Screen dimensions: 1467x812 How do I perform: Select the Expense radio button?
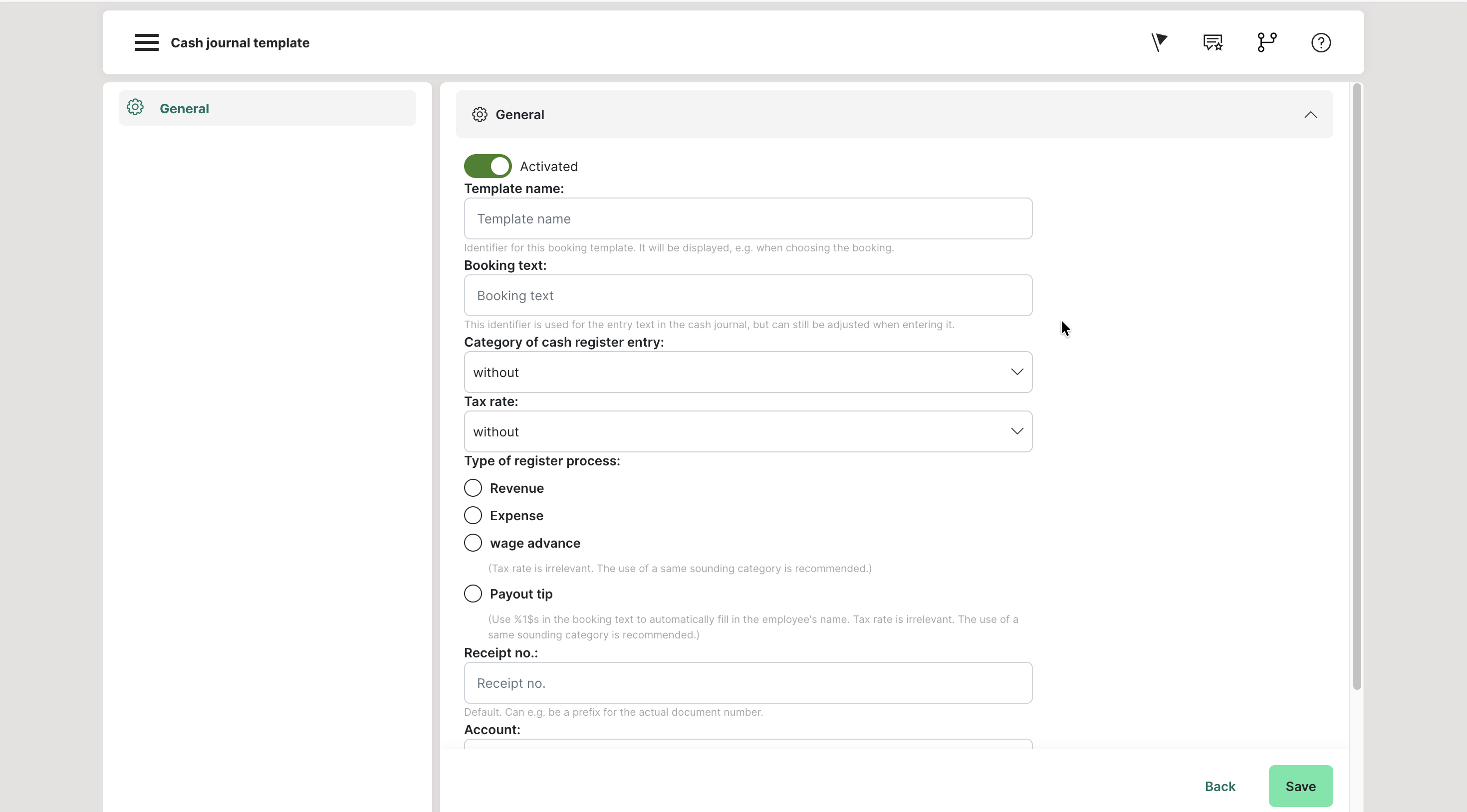[473, 515]
